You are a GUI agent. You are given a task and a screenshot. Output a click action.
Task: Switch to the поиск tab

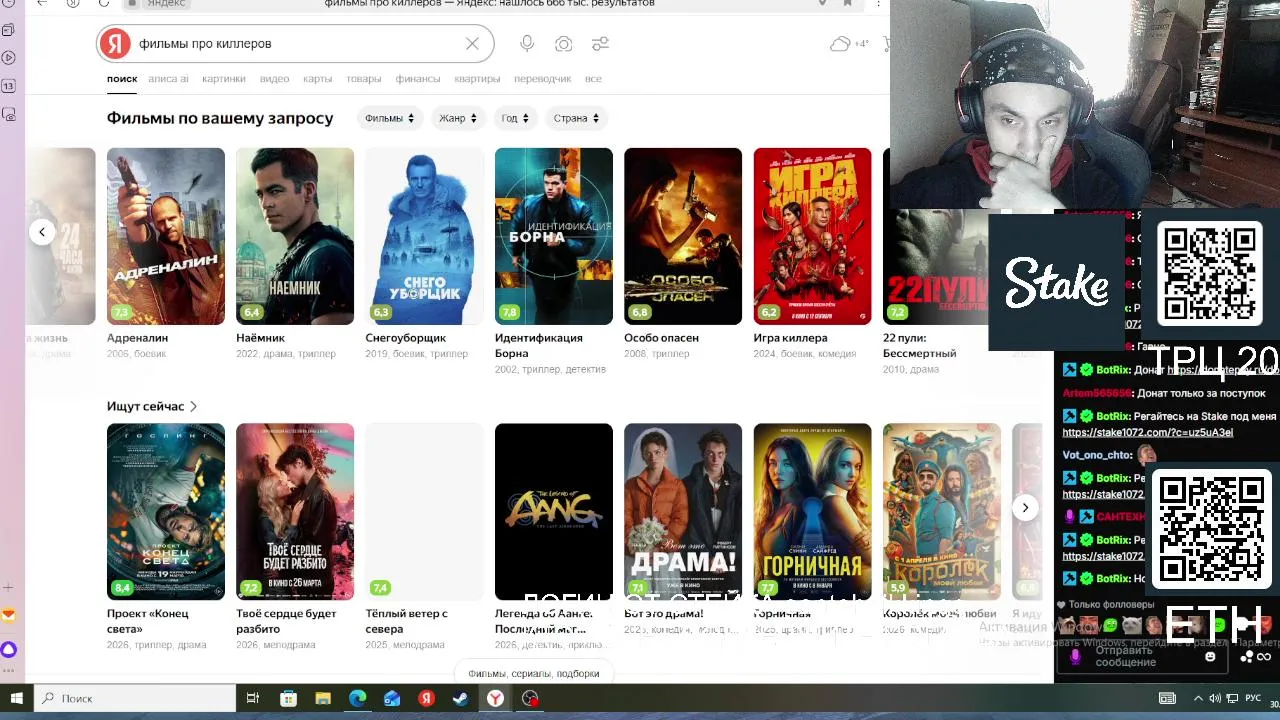[x=122, y=79]
